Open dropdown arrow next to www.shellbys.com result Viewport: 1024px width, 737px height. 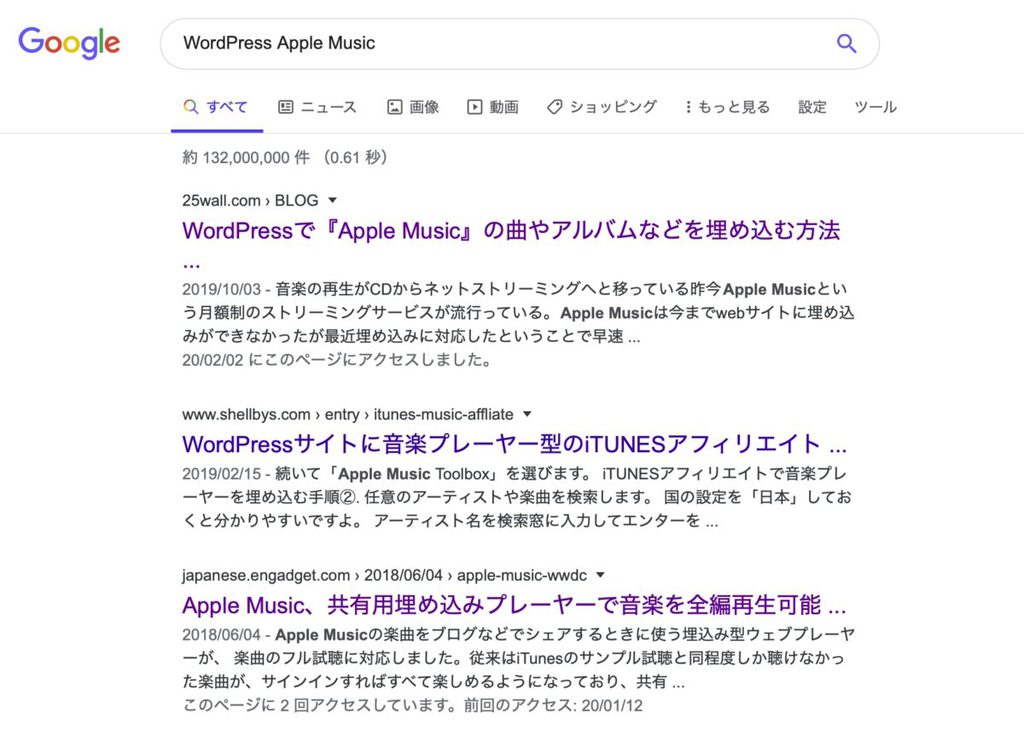[527, 414]
